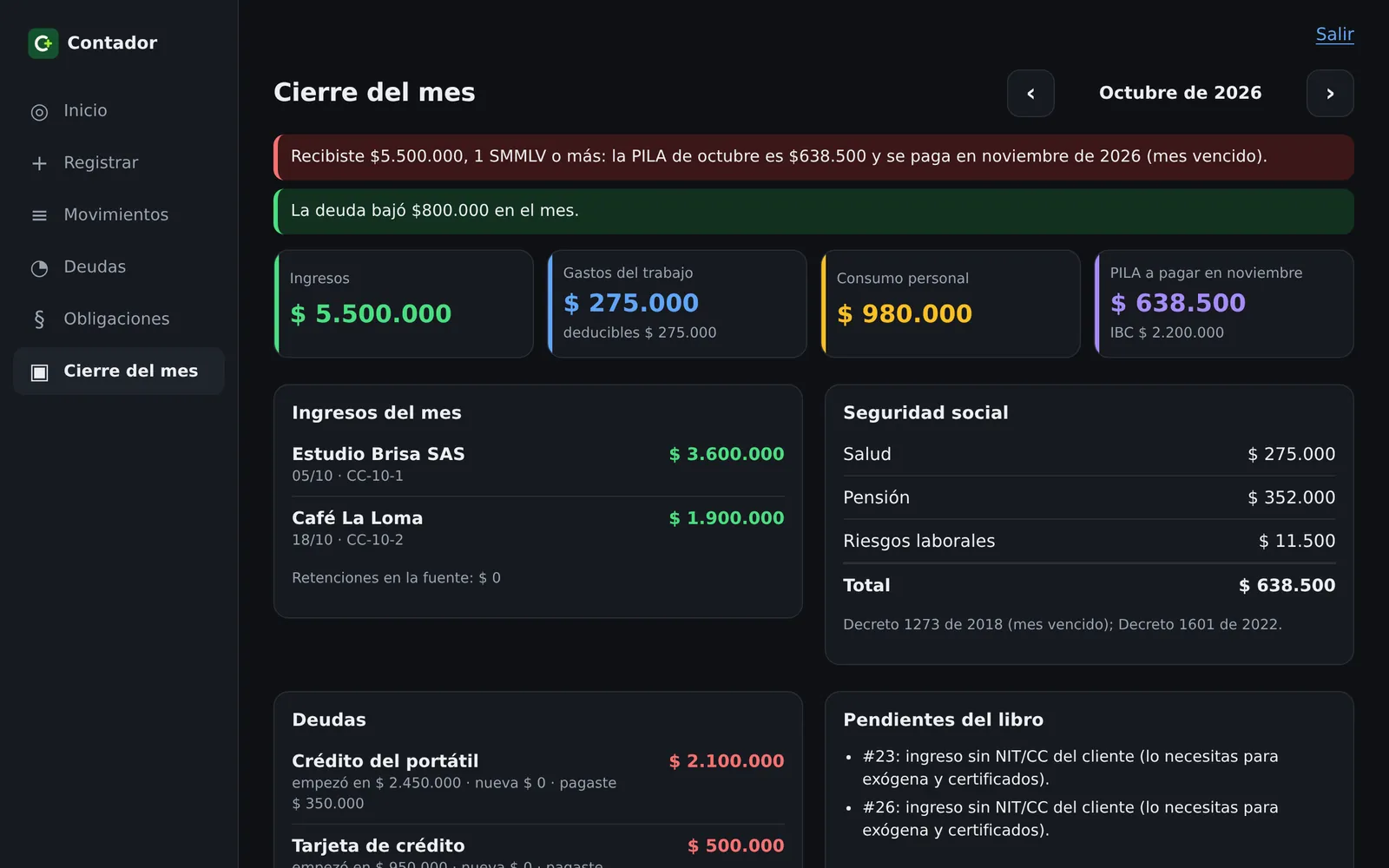Screen dimensions: 1389x868
Task: Open the Registrar menu item
Action: [119, 162]
